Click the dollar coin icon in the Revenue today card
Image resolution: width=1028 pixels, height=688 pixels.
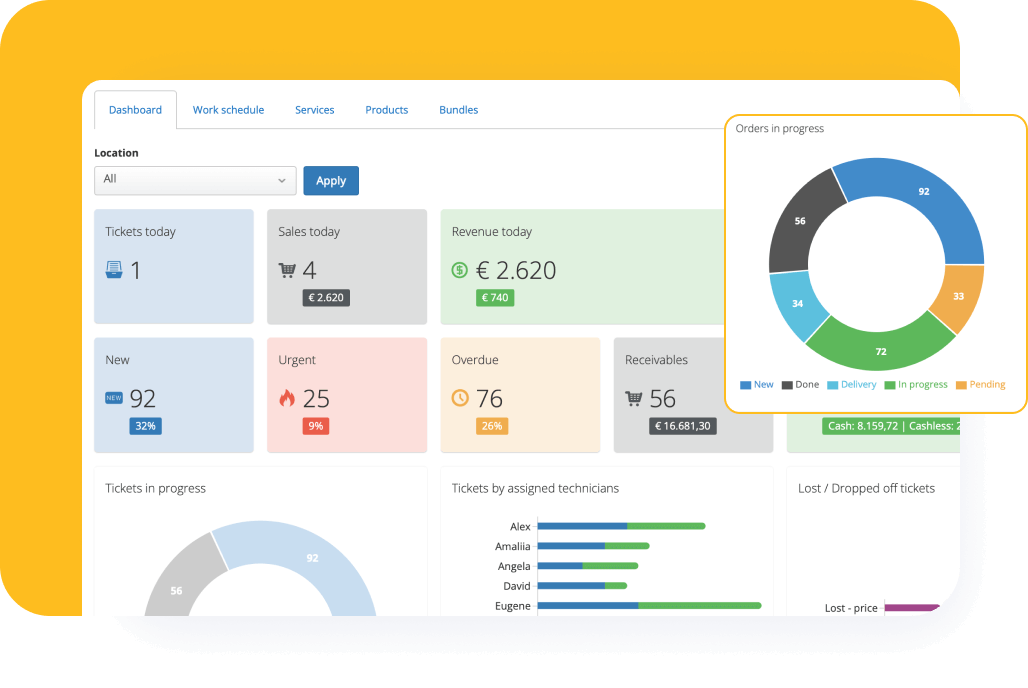461,269
